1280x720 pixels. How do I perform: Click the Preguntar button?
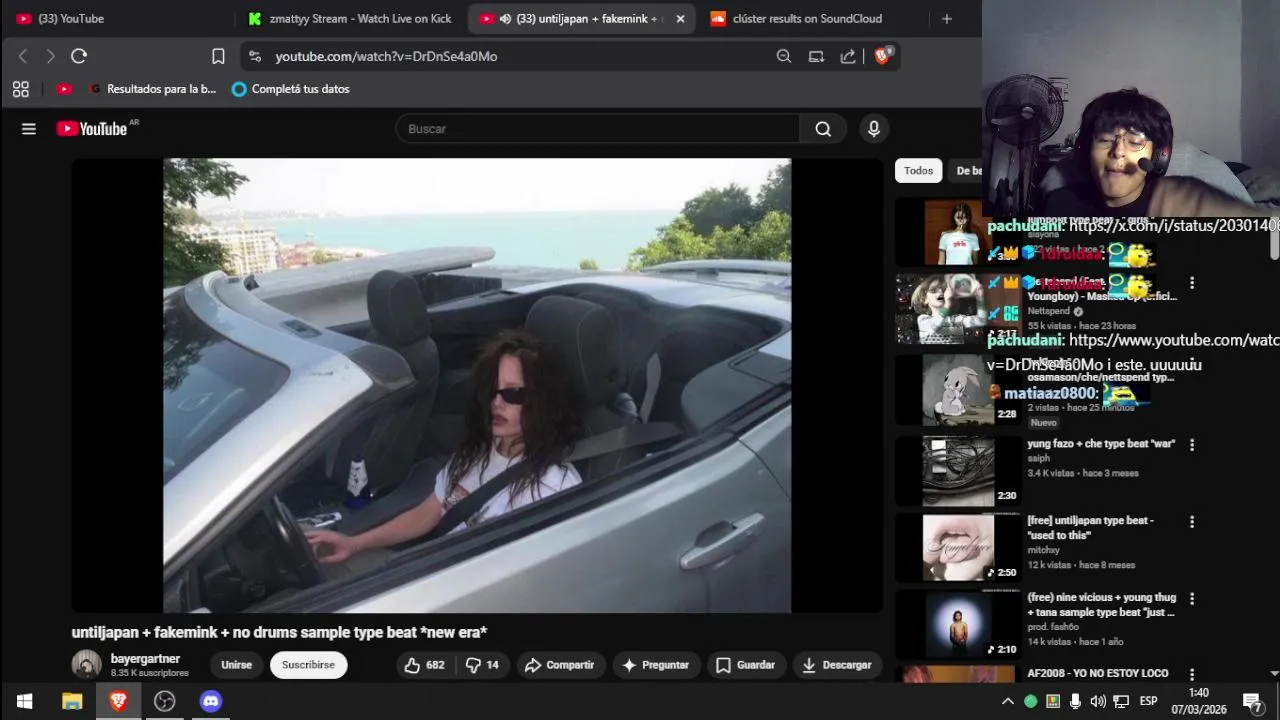(655, 665)
